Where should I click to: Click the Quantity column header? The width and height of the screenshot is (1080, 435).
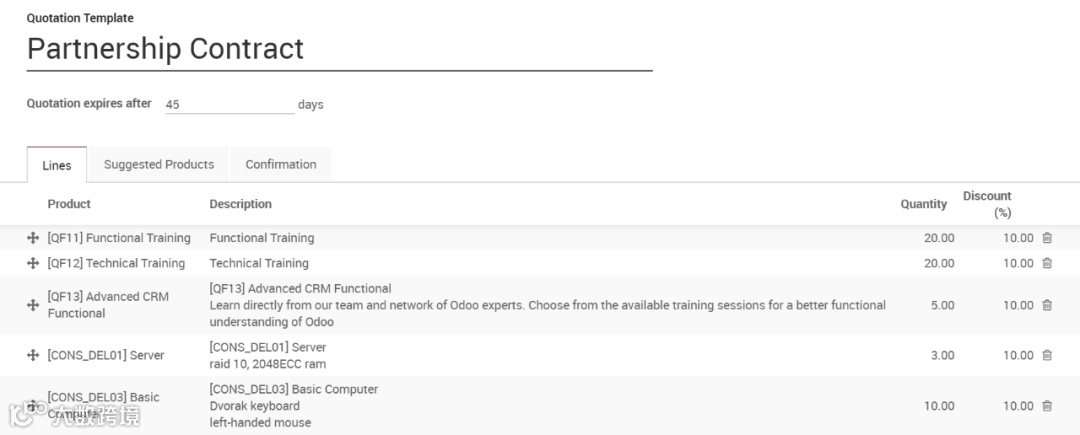point(923,204)
